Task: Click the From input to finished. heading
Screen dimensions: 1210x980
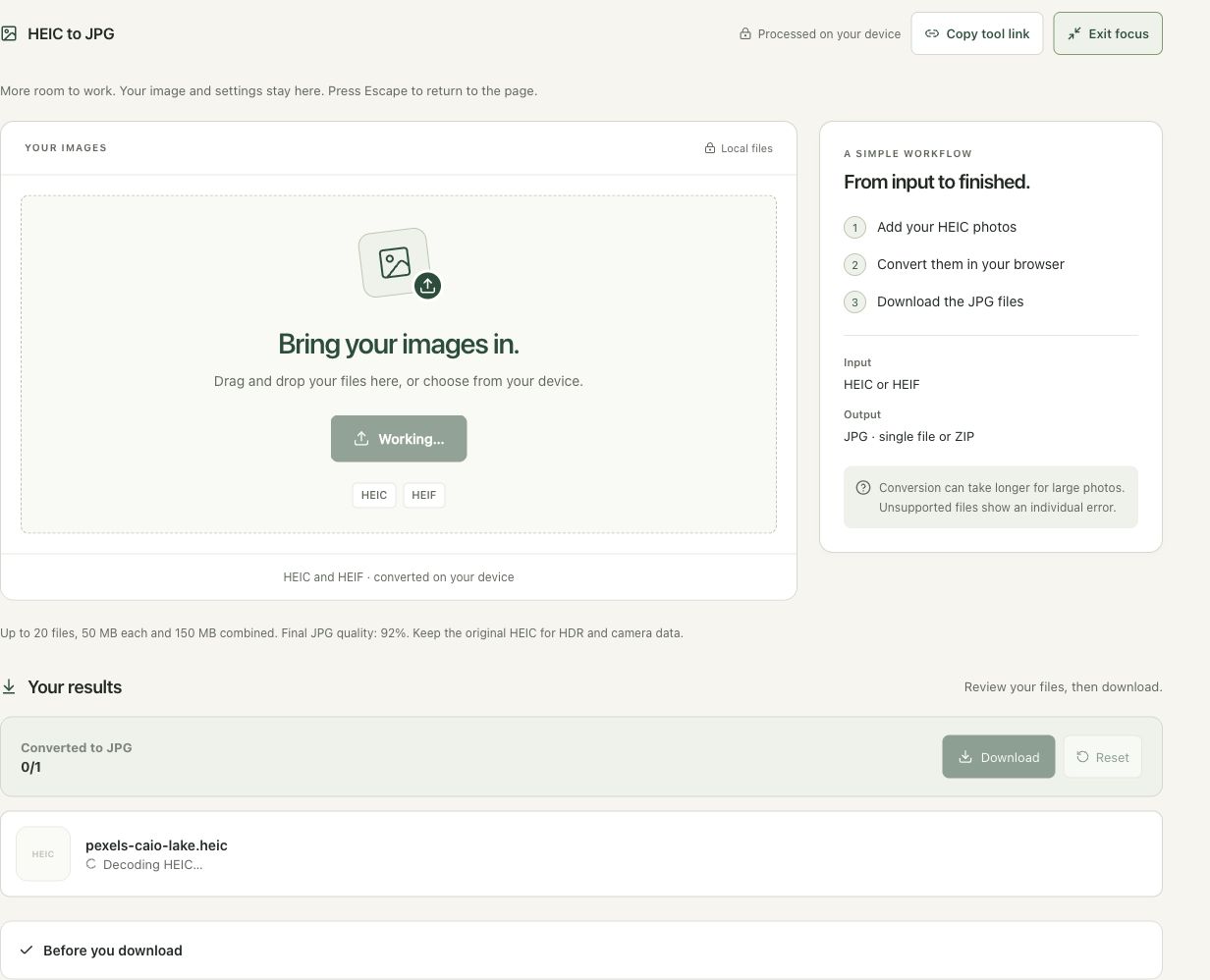Action: (937, 182)
